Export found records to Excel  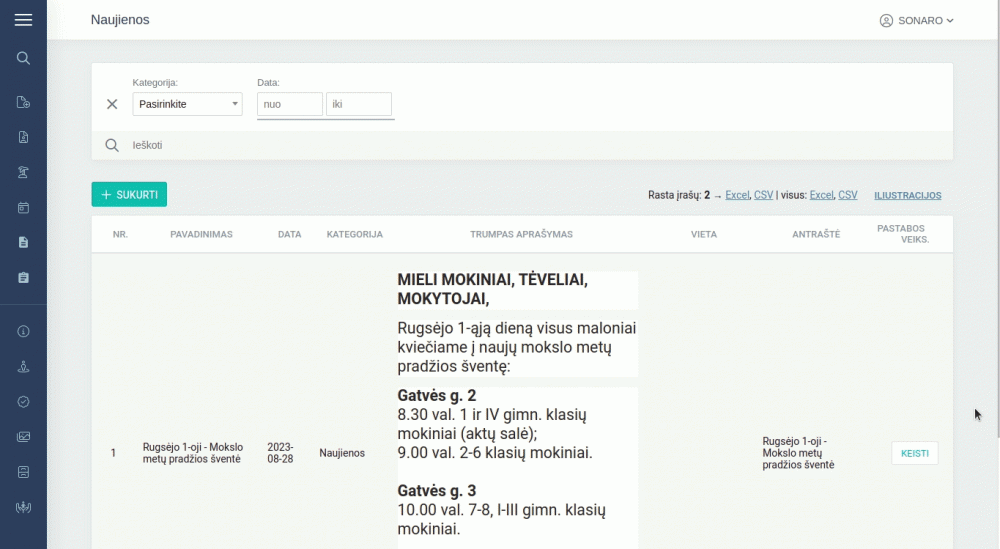737,195
